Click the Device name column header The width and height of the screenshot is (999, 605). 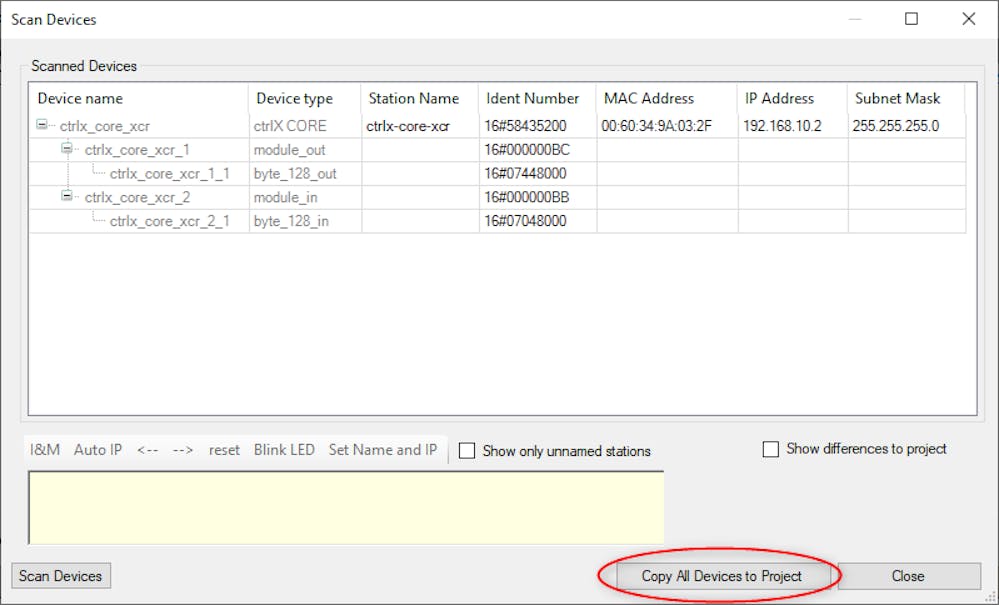click(x=139, y=99)
